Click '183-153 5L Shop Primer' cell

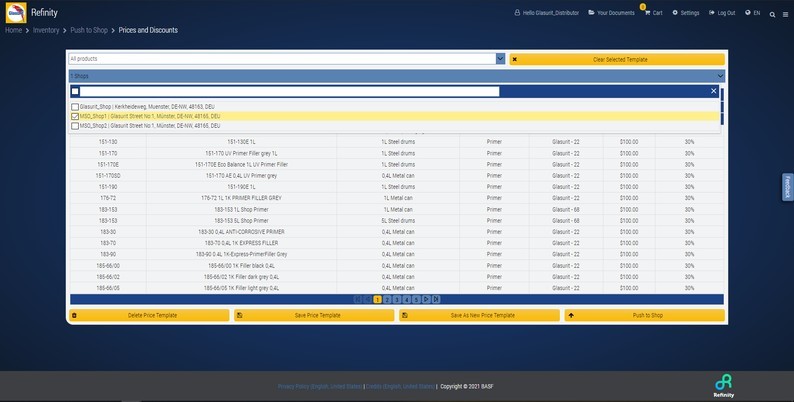click(x=242, y=221)
